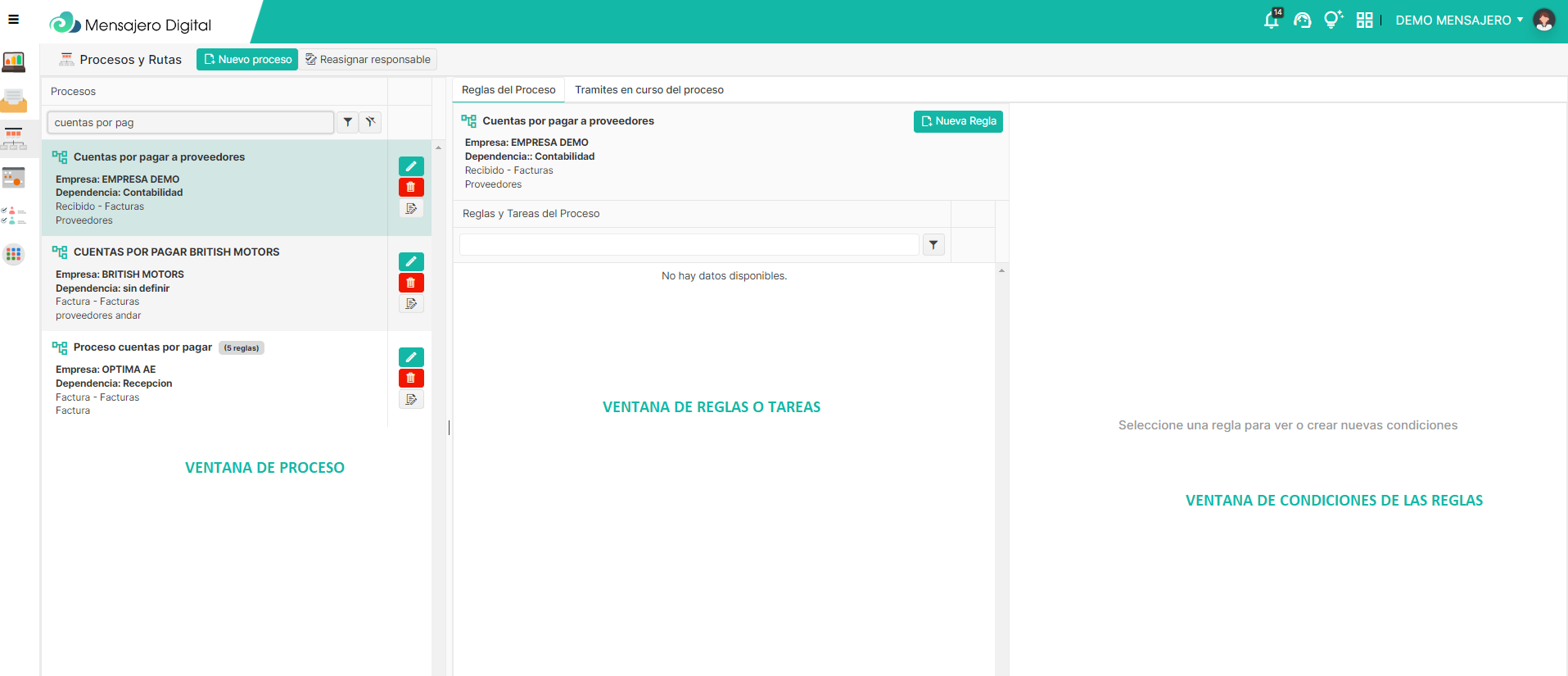Image resolution: width=1568 pixels, height=676 pixels.
Task: Select the Reglas del Proceso tab
Action: click(x=508, y=90)
